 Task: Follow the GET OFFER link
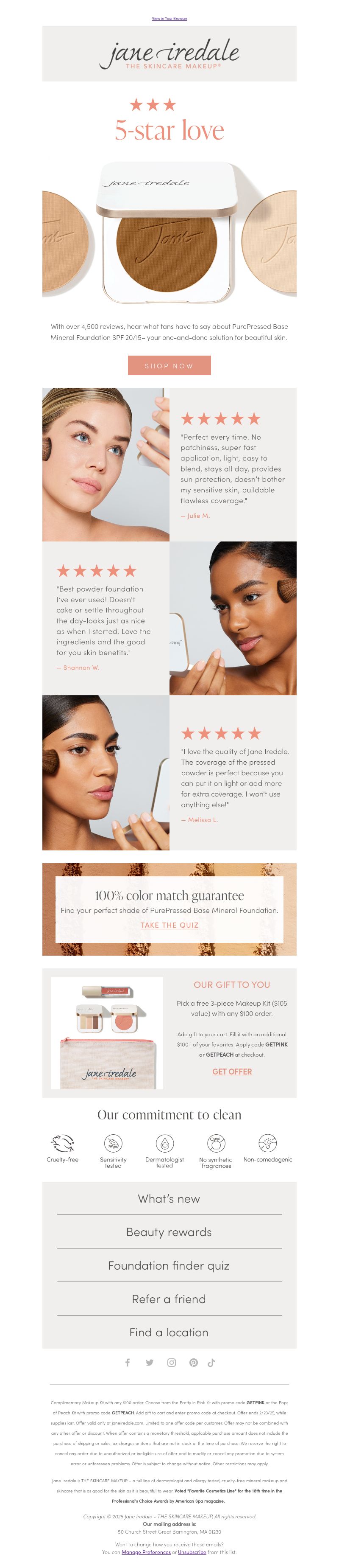[232, 1072]
